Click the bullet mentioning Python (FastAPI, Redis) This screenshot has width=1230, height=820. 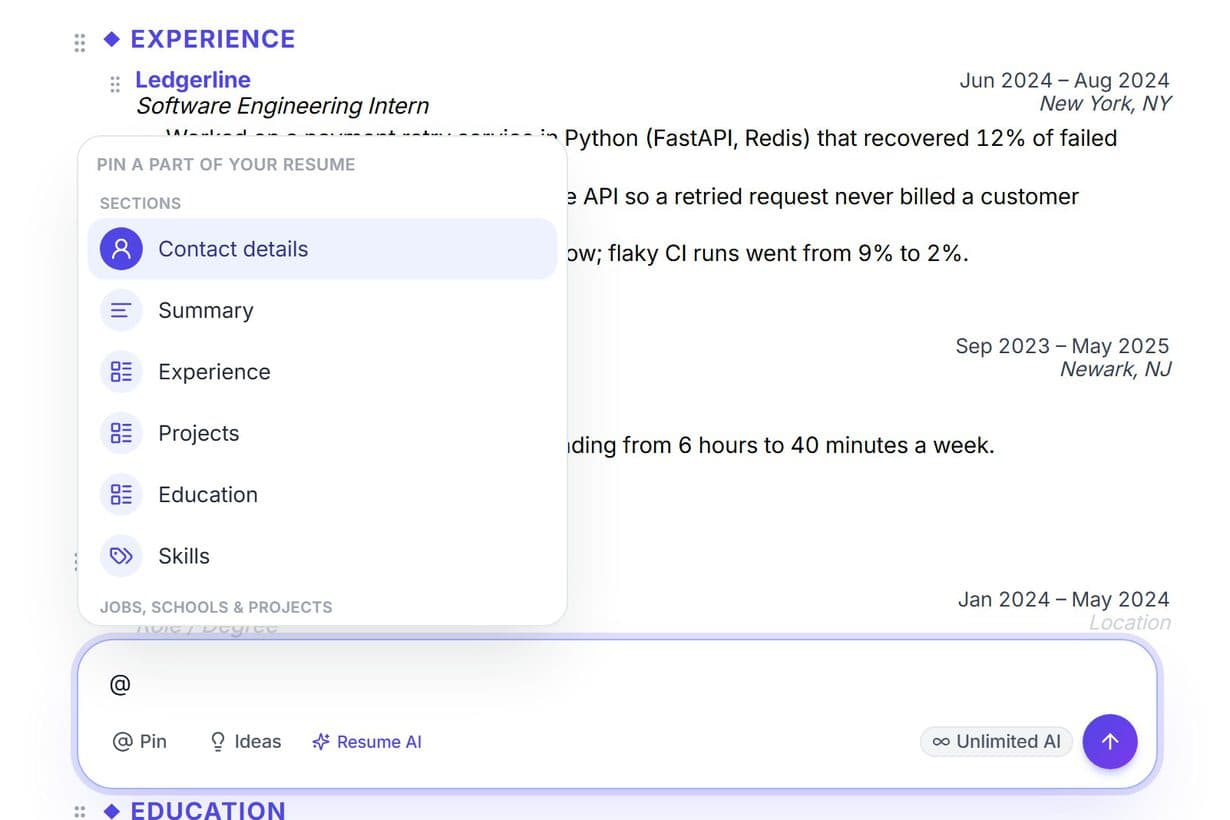point(841,138)
